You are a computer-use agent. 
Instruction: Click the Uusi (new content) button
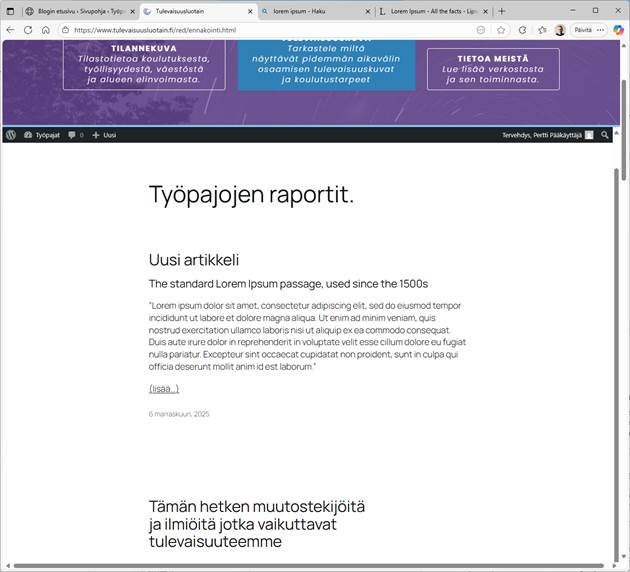pos(104,134)
